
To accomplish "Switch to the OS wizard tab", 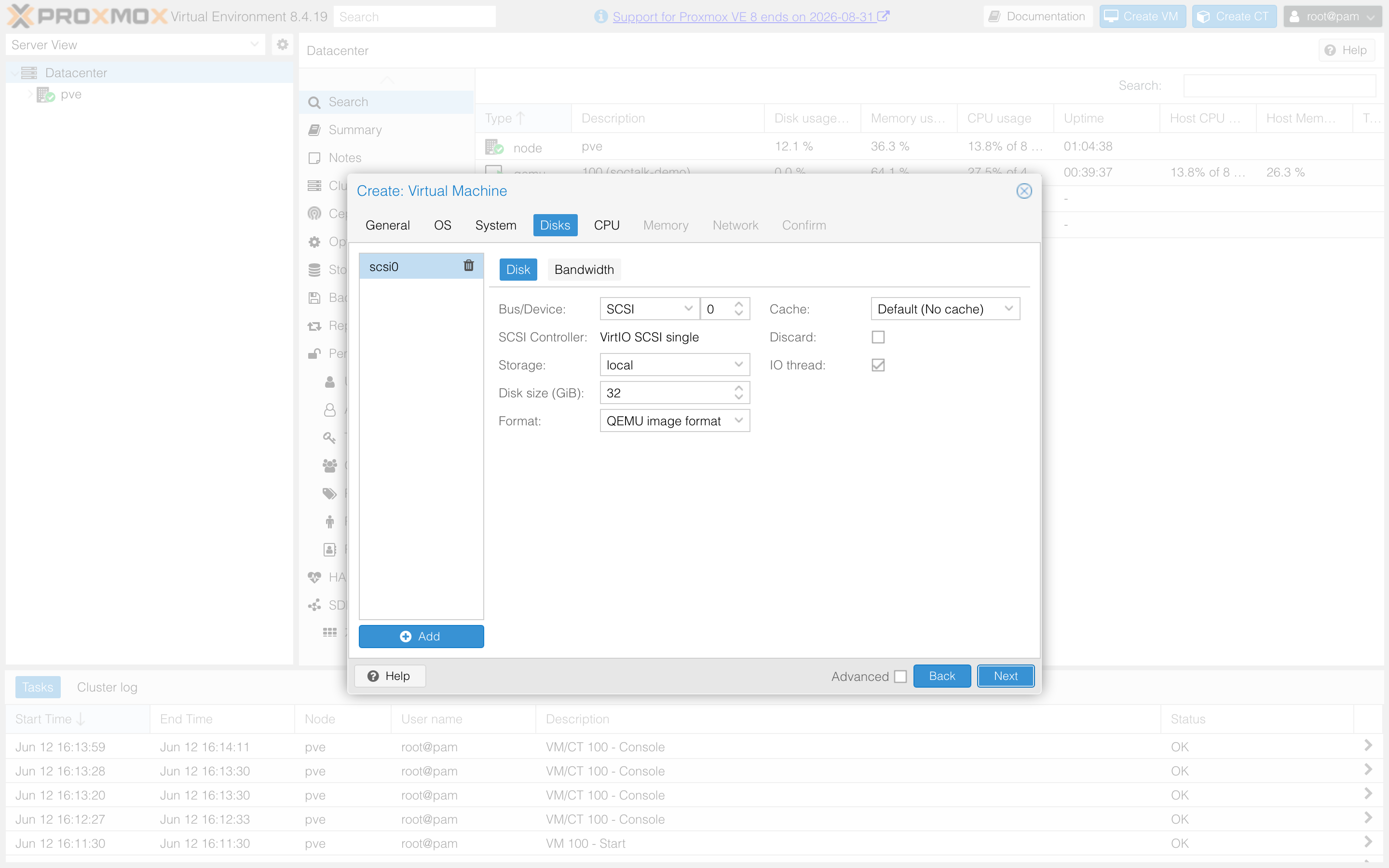I will [x=442, y=225].
